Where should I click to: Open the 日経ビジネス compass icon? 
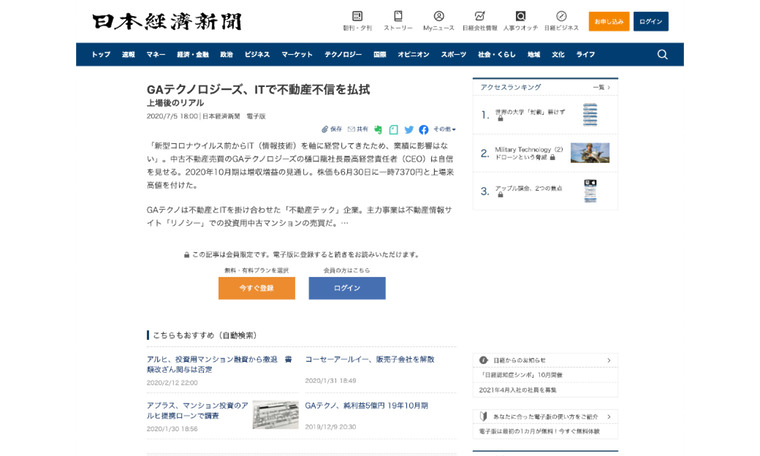[561, 17]
